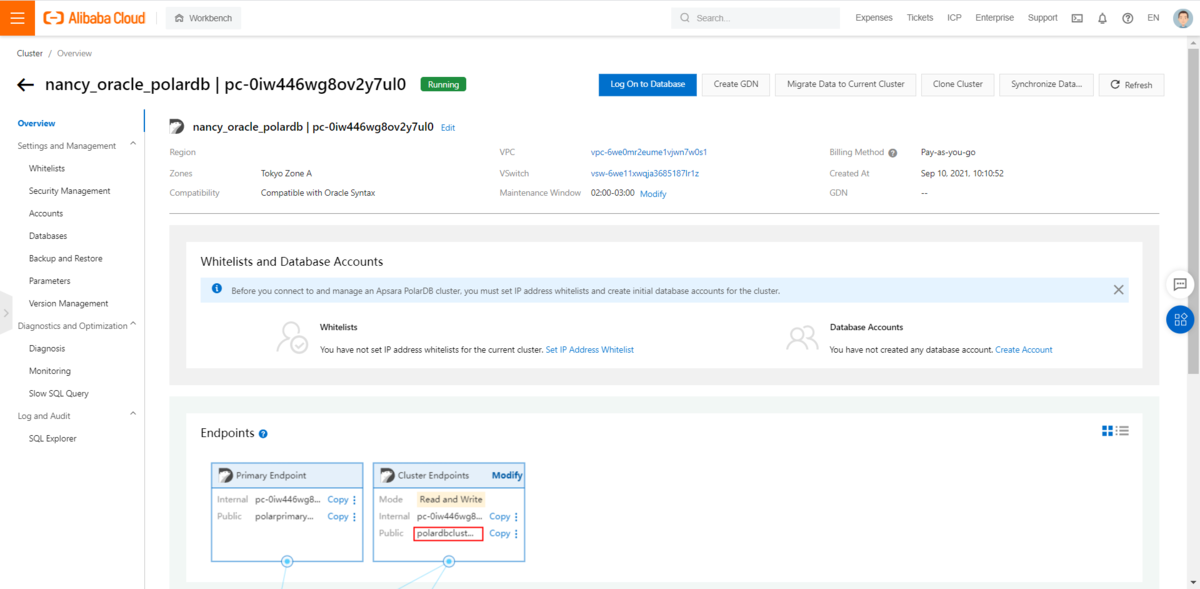Show the Endpoints help tooltip icon
This screenshot has width=1200, height=589.
tap(263, 434)
